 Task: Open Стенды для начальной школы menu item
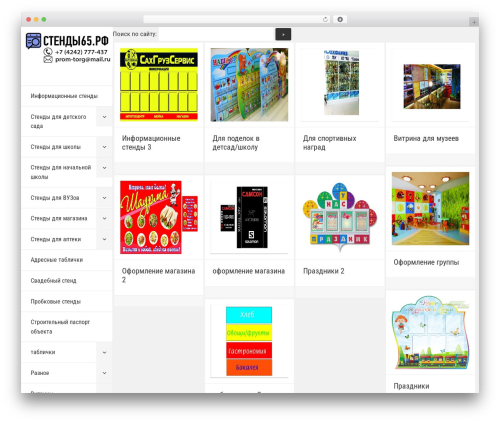pos(61,172)
